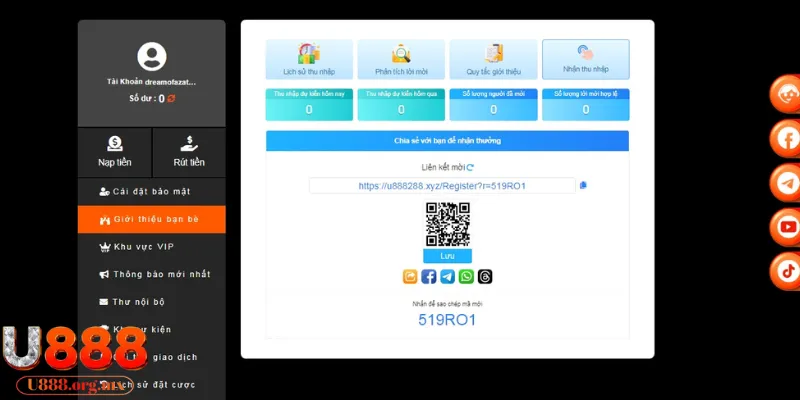
Task: Open the floating TikTok side button
Action: click(786, 271)
